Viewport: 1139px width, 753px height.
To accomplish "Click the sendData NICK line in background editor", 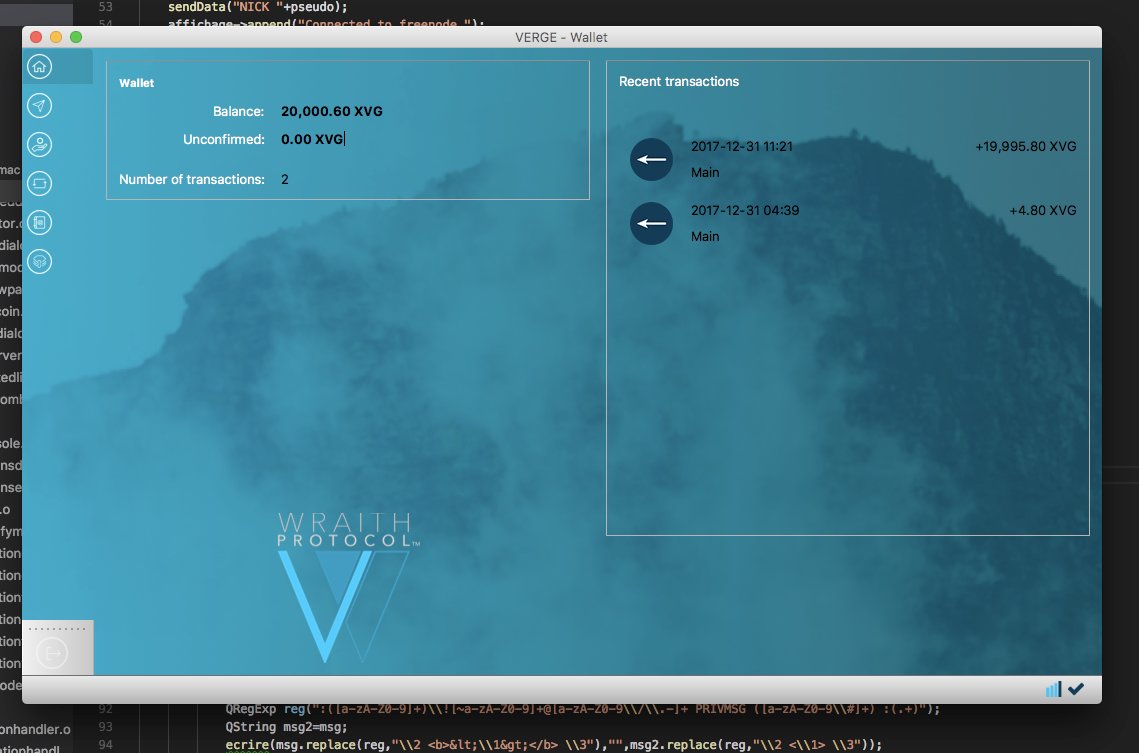I will coord(258,7).
